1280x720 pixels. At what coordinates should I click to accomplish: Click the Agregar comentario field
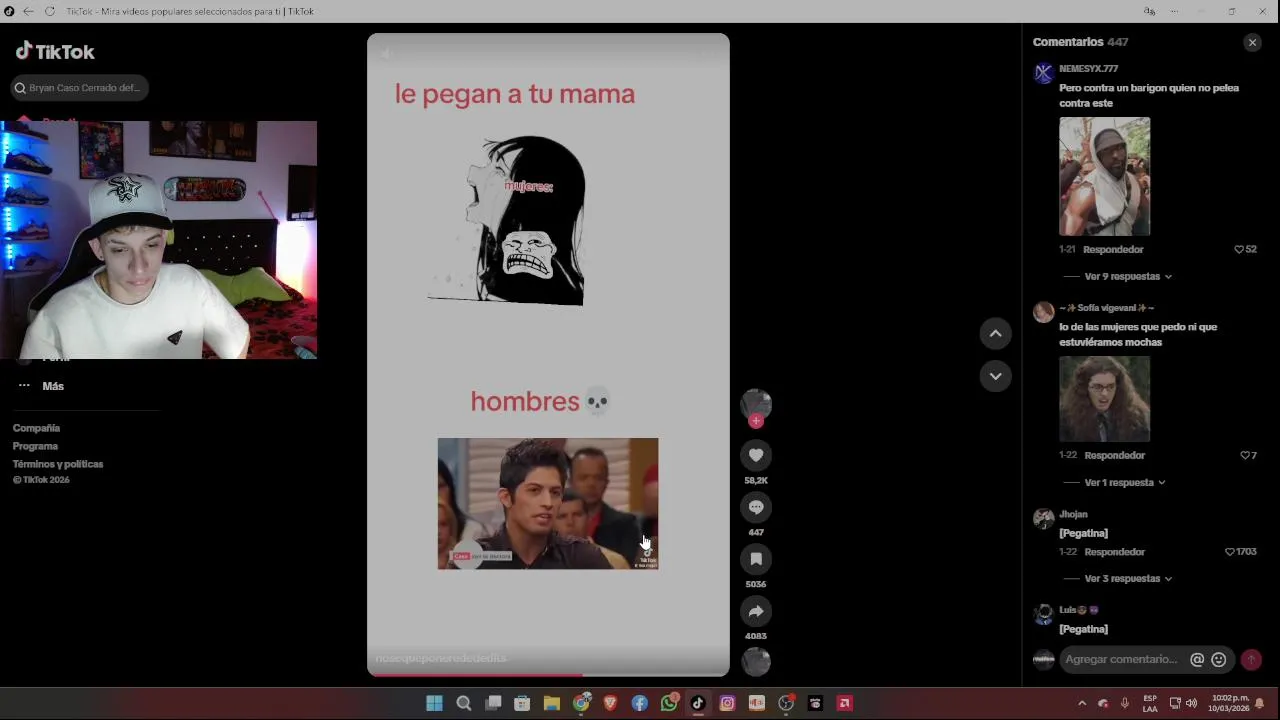pyautogui.click(x=1121, y=659)
